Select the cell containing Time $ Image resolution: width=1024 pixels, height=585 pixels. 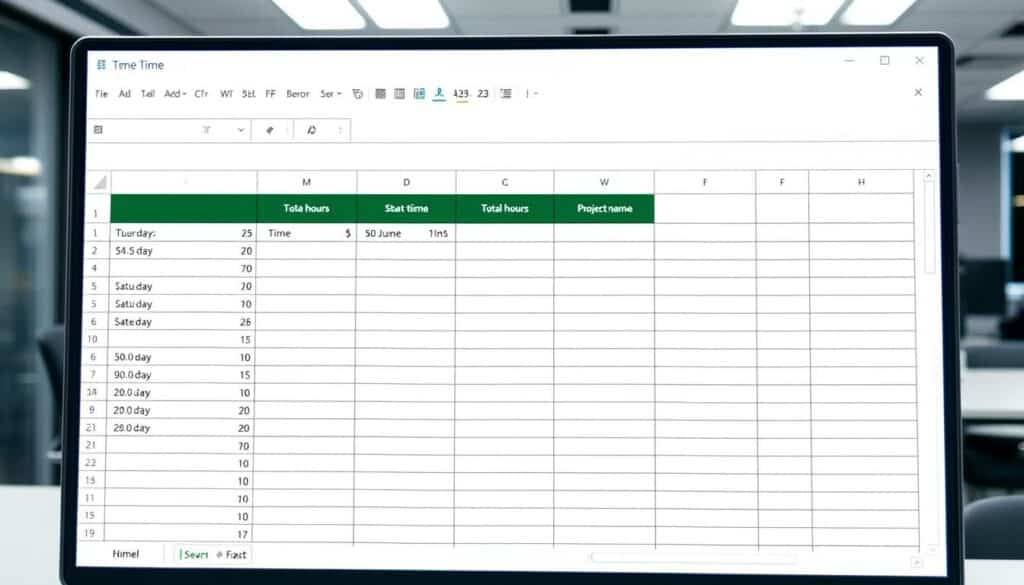pyautogui.click(x=306, y=233)
